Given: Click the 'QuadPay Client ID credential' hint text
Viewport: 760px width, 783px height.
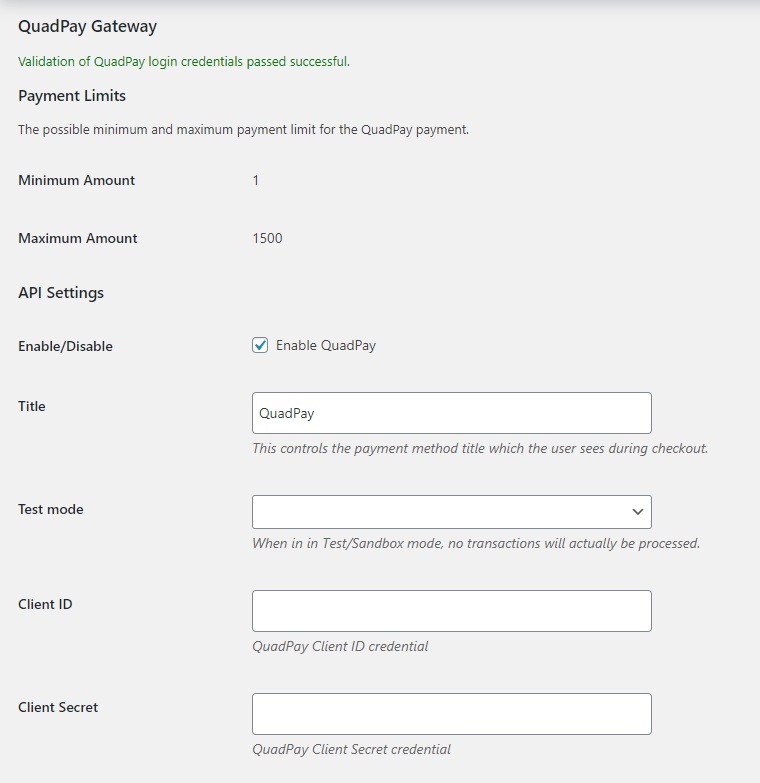Looking at the screenshot, I should pos(340,646).
